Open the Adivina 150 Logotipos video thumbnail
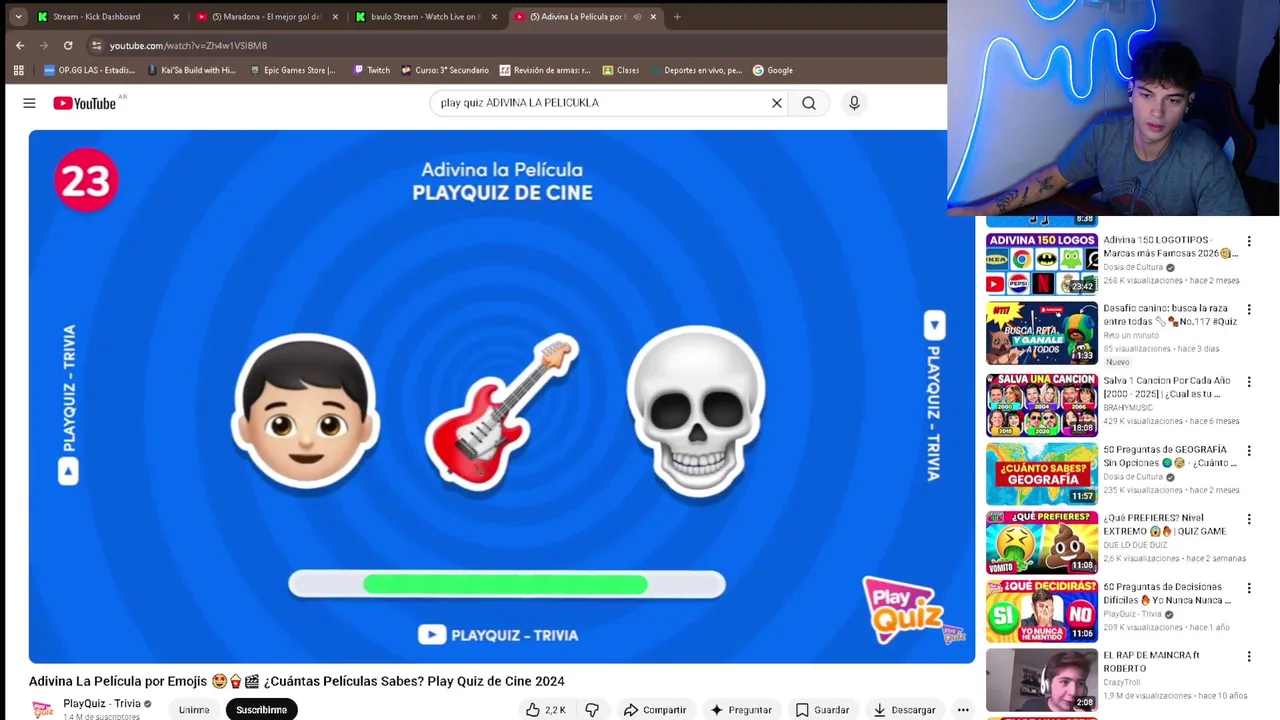The height and width of the screenshot is (720, 1280). pyautogui.click(x=1042, y=264)
